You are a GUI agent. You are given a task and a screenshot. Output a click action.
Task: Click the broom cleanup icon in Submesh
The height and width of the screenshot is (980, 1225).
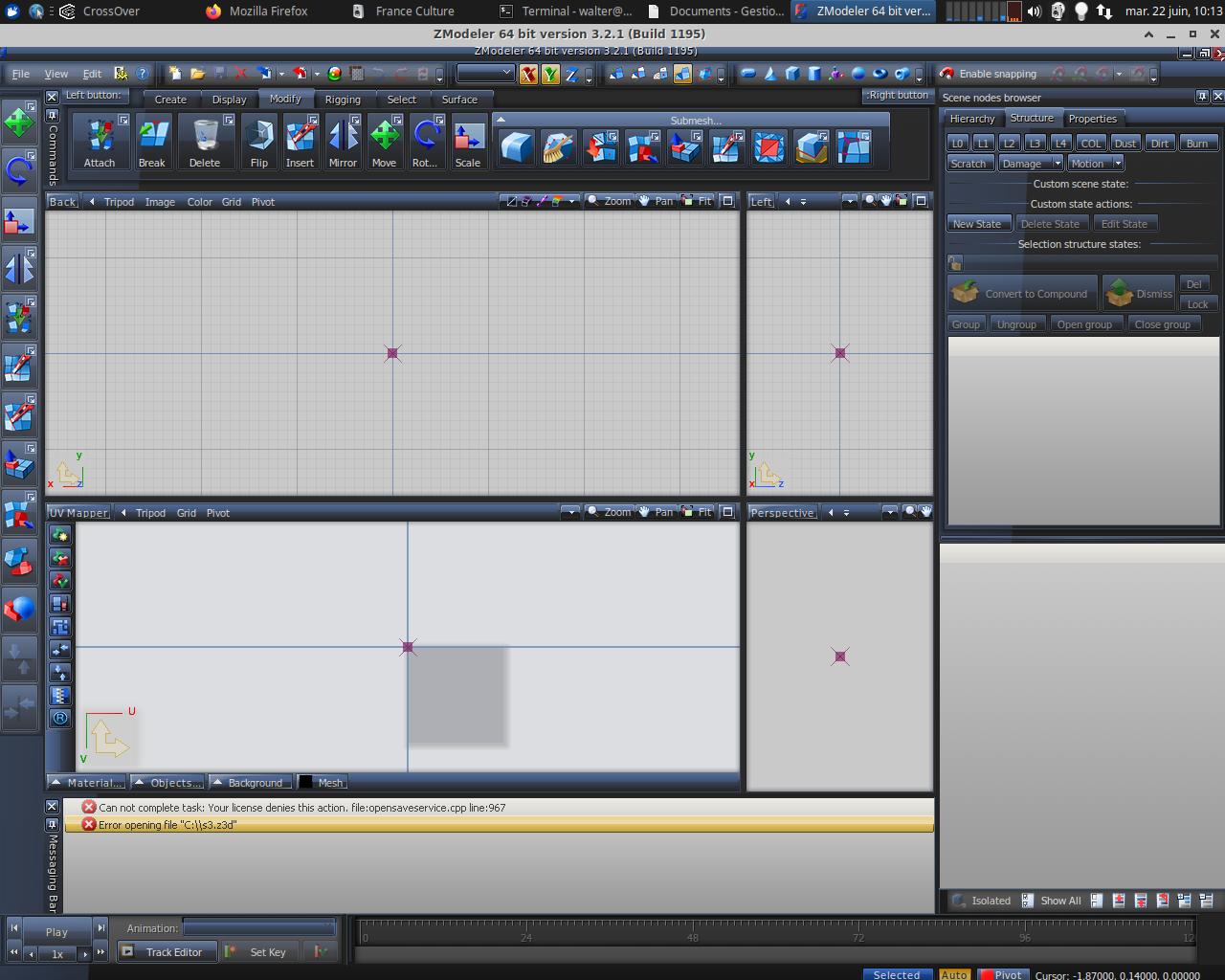tap(559, 147)
